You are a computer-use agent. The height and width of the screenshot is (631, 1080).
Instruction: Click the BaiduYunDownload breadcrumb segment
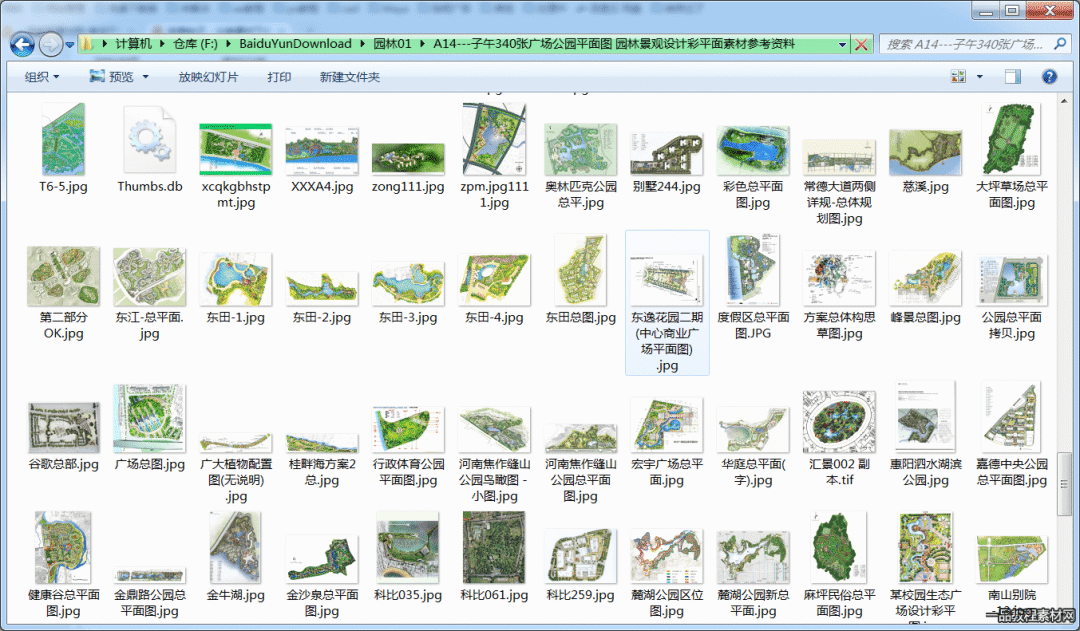click(295, 44)
